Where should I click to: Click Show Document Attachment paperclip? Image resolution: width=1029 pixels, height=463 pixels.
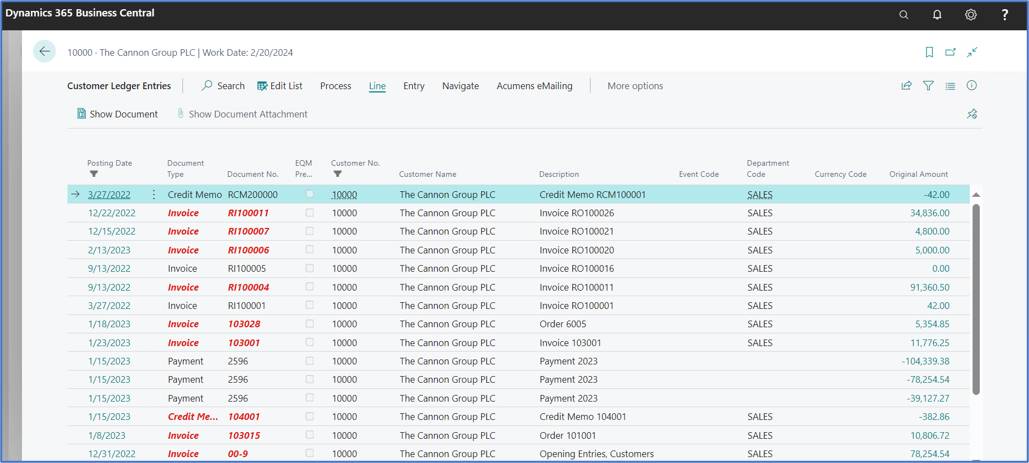180,113
